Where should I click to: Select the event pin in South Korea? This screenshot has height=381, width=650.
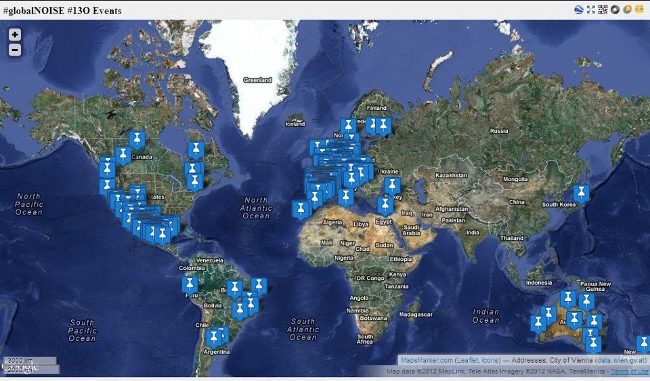click(581, 194)
